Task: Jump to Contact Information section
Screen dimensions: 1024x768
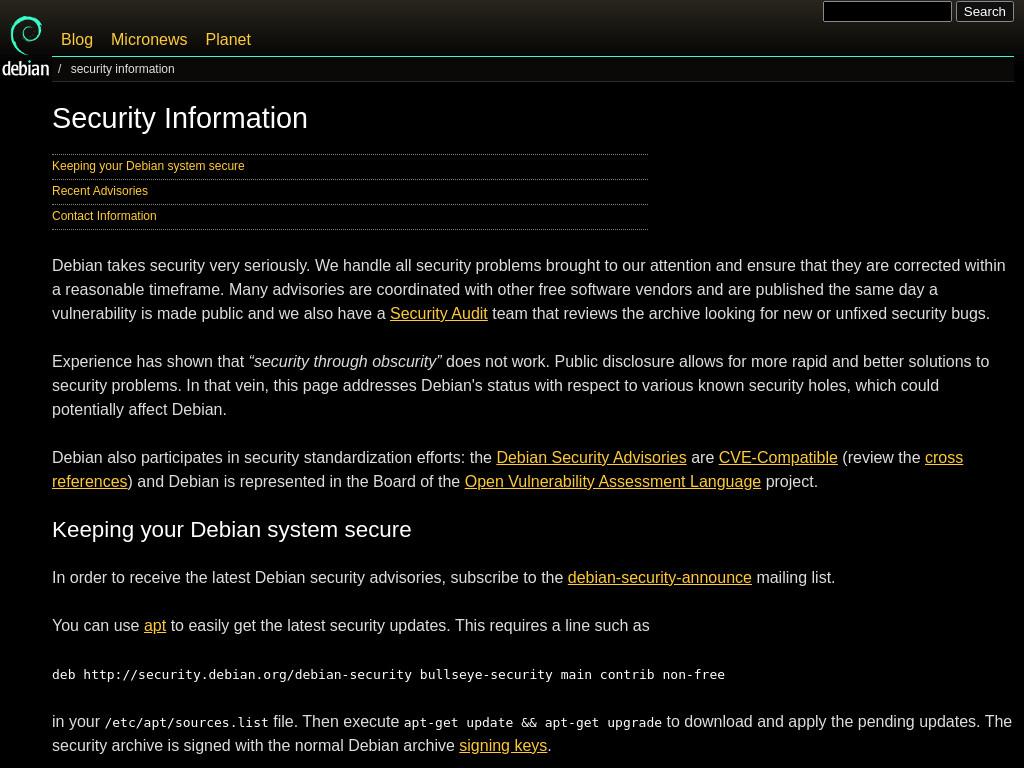Action: tap(104, 216)
